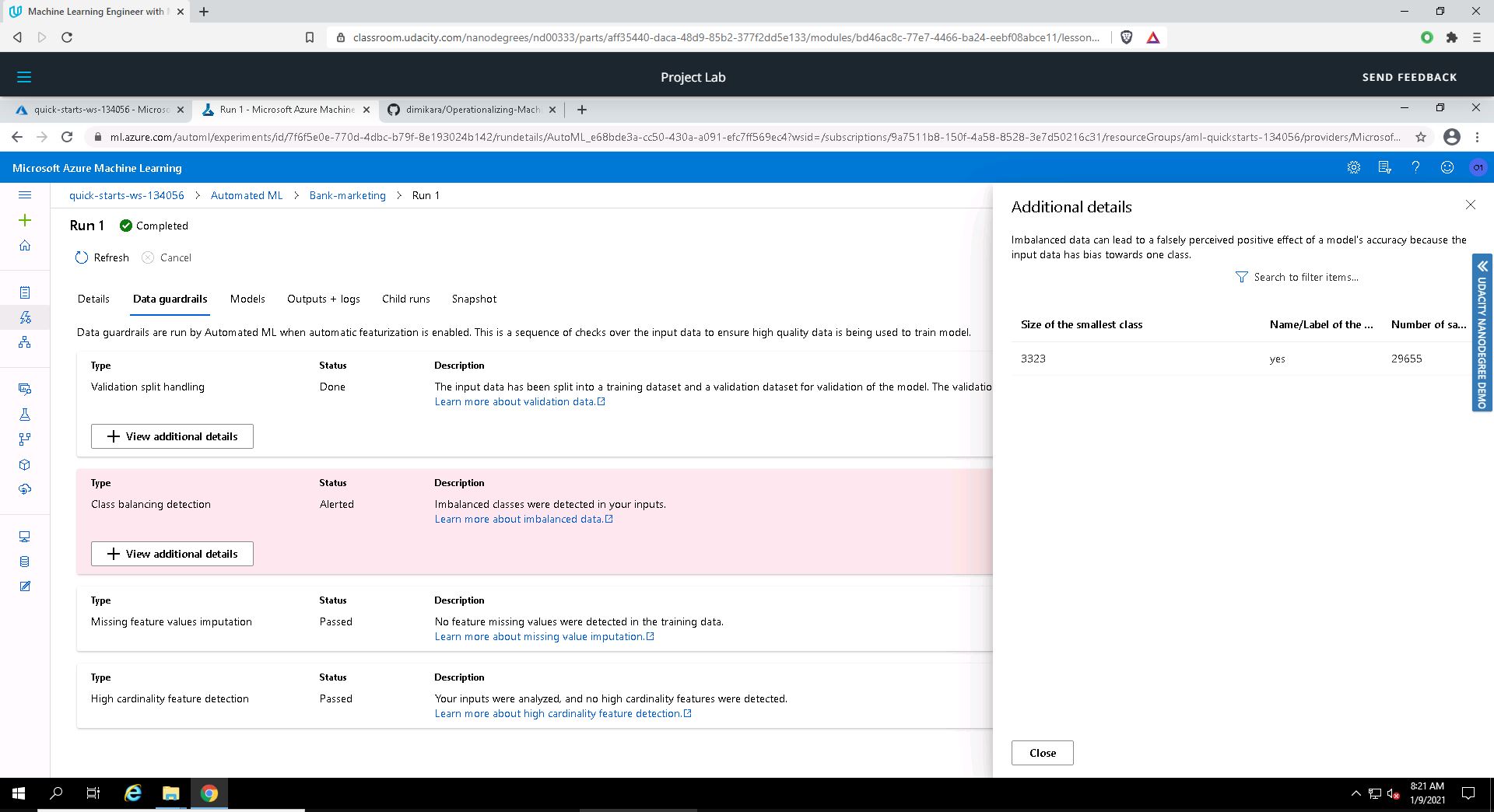
Task: Click the Experiments flask icon
Action: click(x=25, y=415)
